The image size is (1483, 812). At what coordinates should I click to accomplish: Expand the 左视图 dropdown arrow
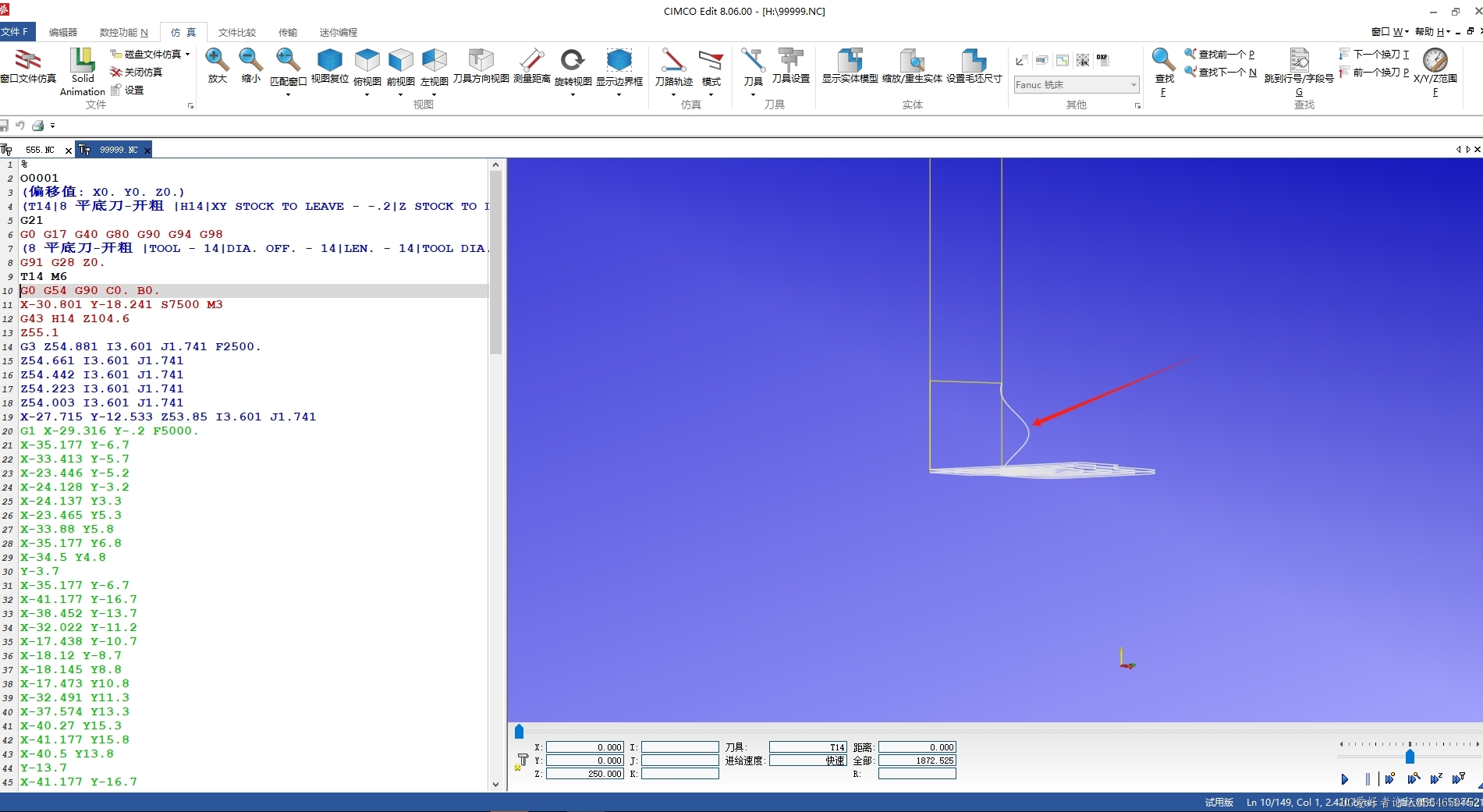(434, 94)
